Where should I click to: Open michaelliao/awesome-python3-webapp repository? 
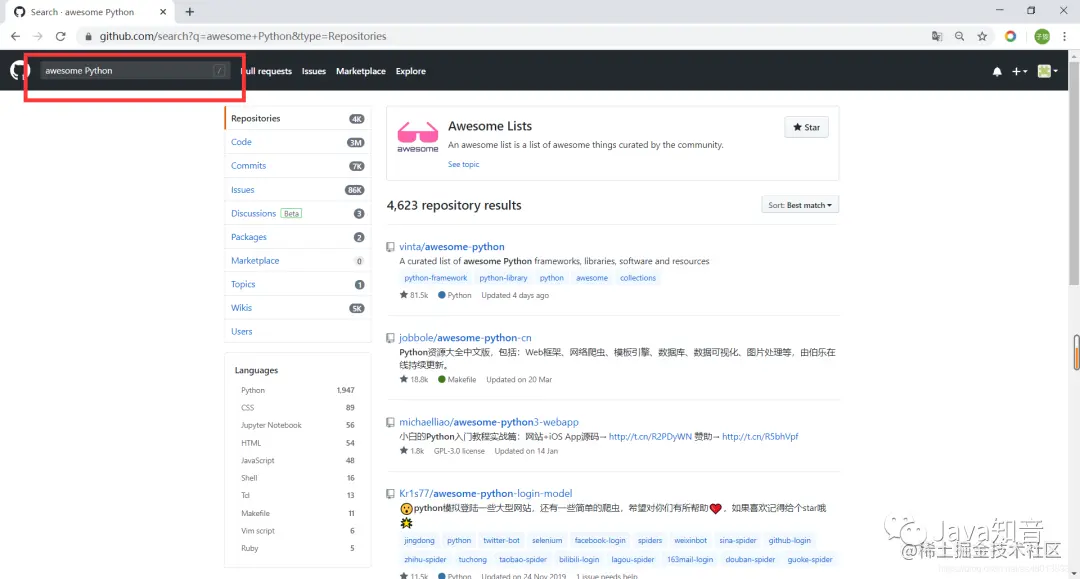pos(488,422)
